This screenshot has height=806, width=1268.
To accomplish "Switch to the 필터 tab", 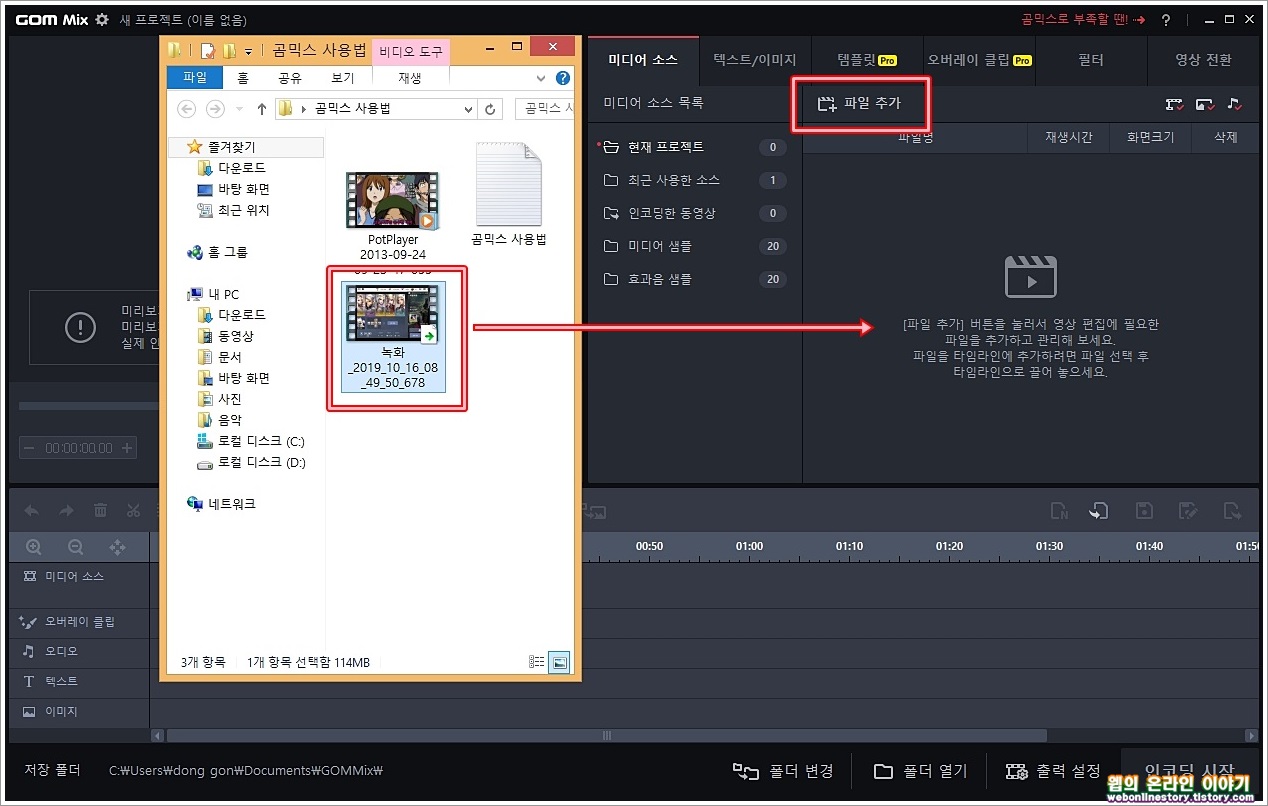I will [x=1091, y=60].
